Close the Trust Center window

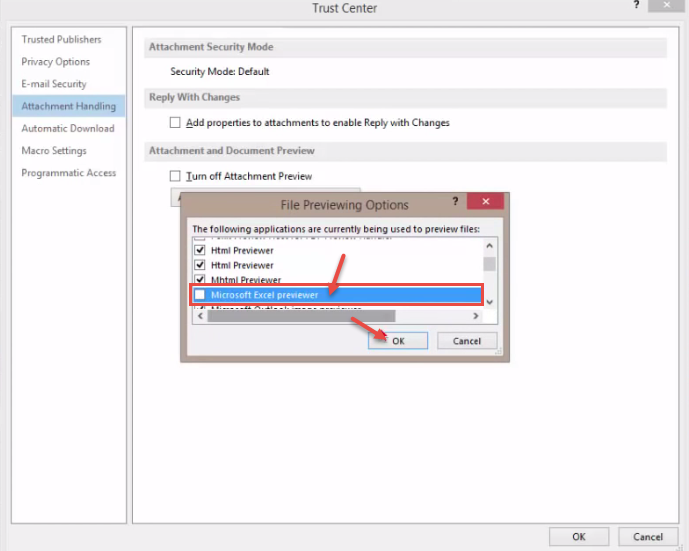click(x=666, y=5)
